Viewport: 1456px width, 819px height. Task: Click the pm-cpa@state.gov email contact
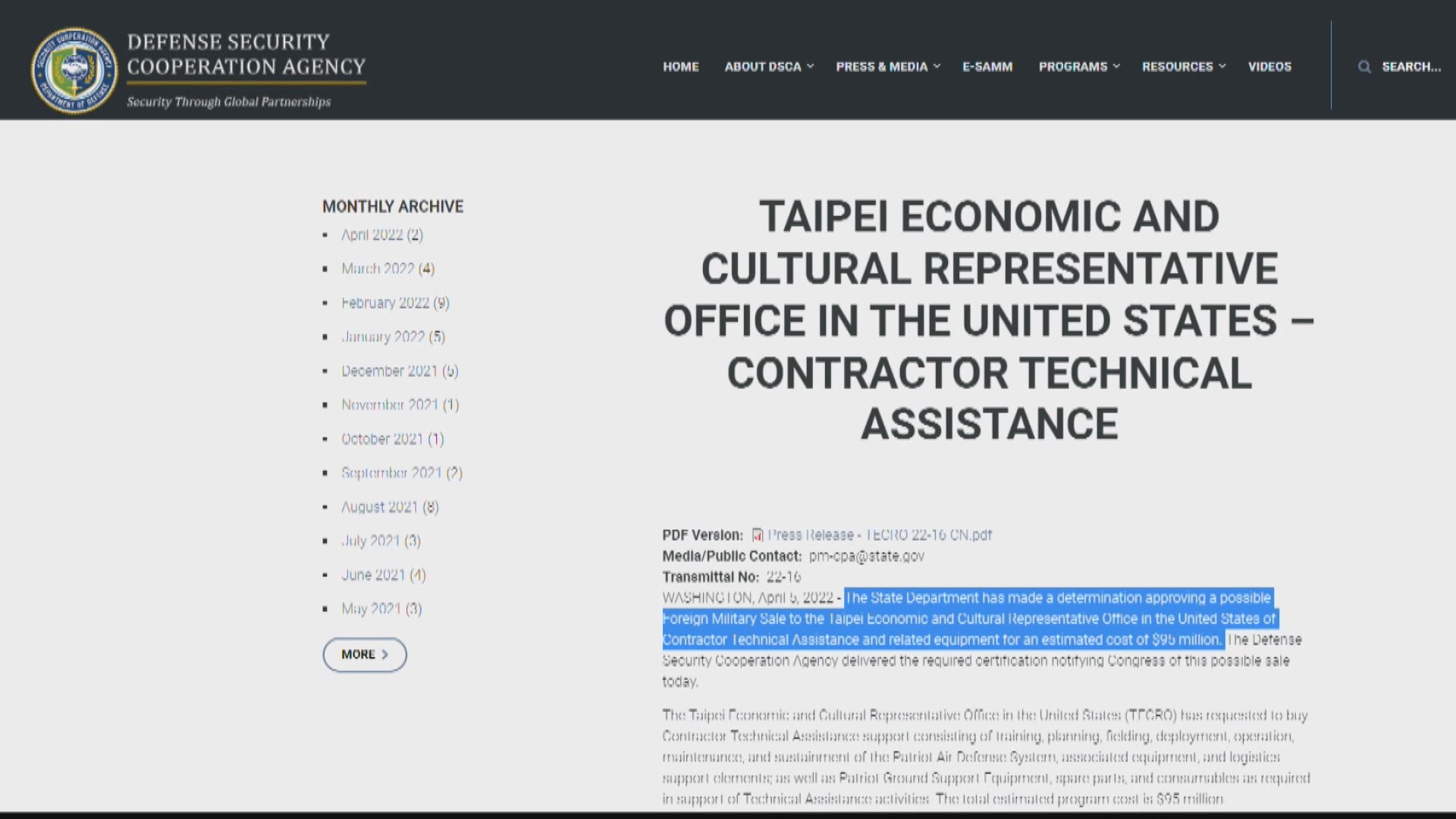click(x=866, y=556)
